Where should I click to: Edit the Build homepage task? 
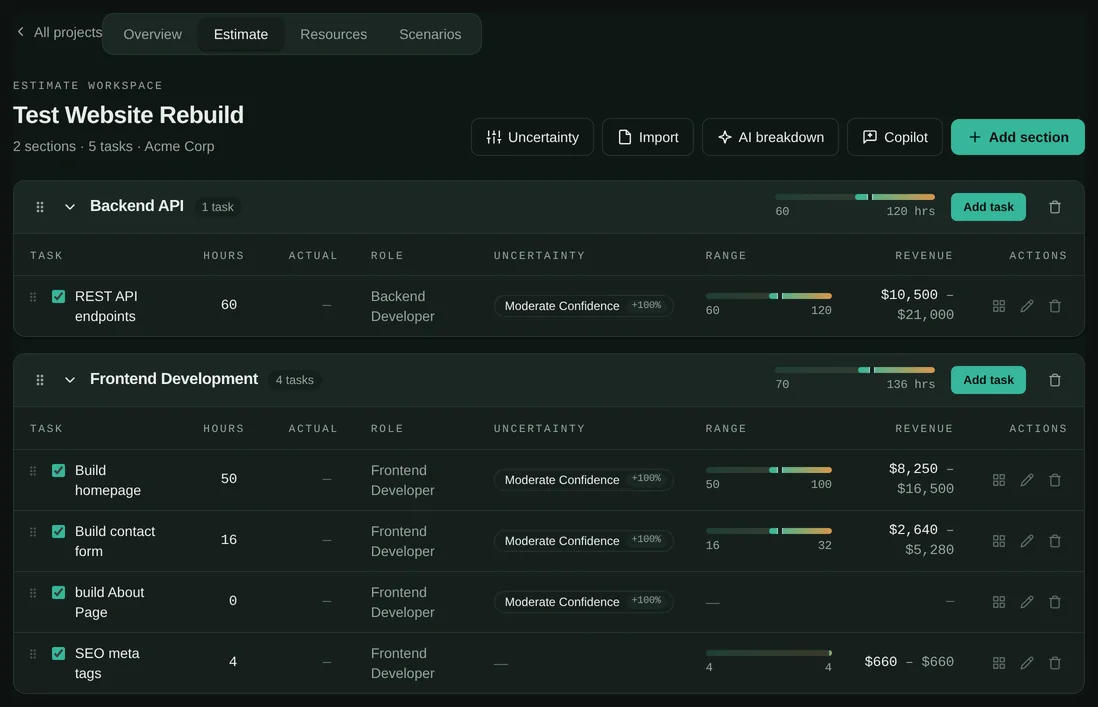click(1027, 480)
